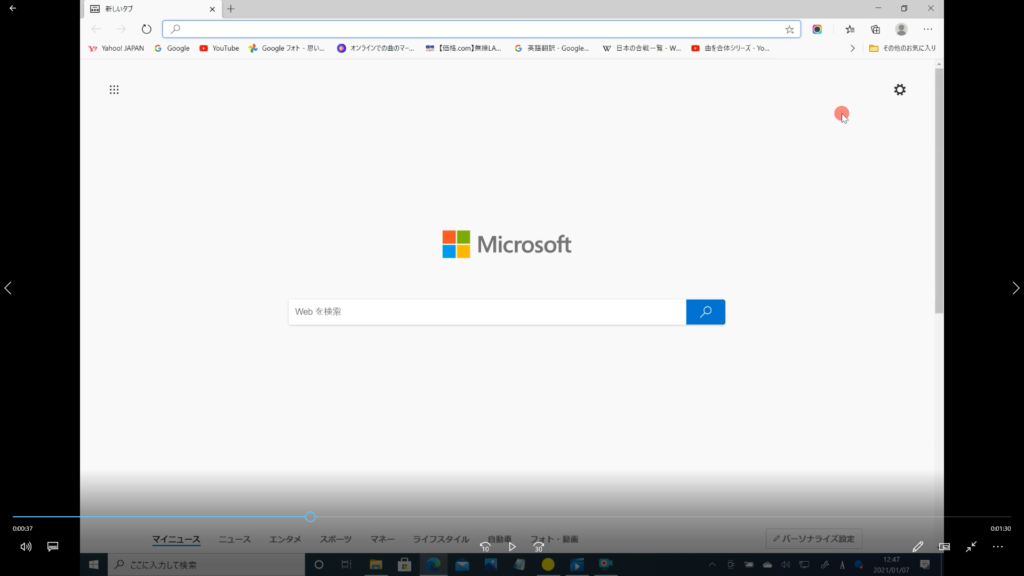Screen dimensions: 1024x576
Task: Click the Web search input field
Action: point(487,312)
